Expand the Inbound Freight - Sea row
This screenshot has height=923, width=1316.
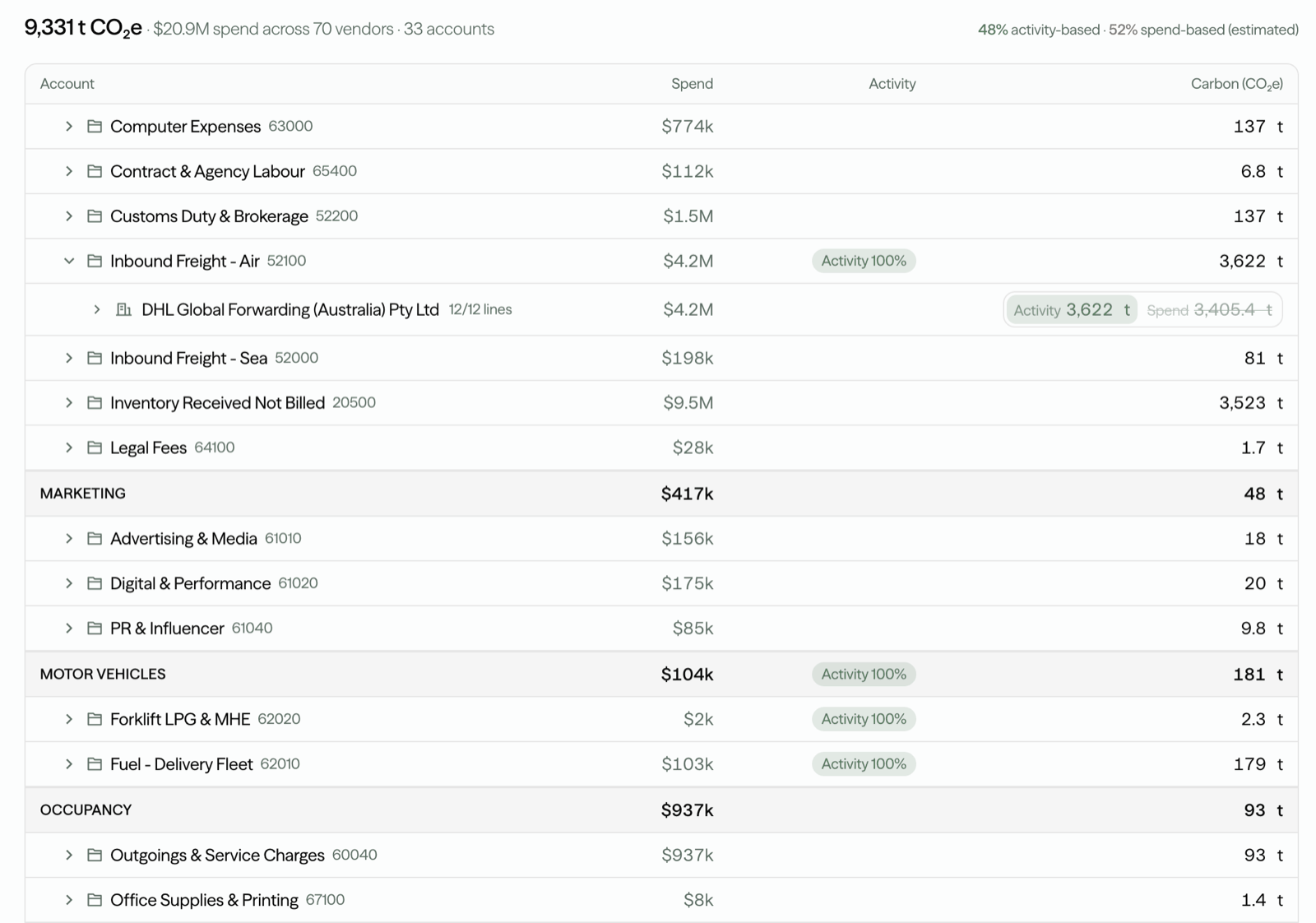69,358
